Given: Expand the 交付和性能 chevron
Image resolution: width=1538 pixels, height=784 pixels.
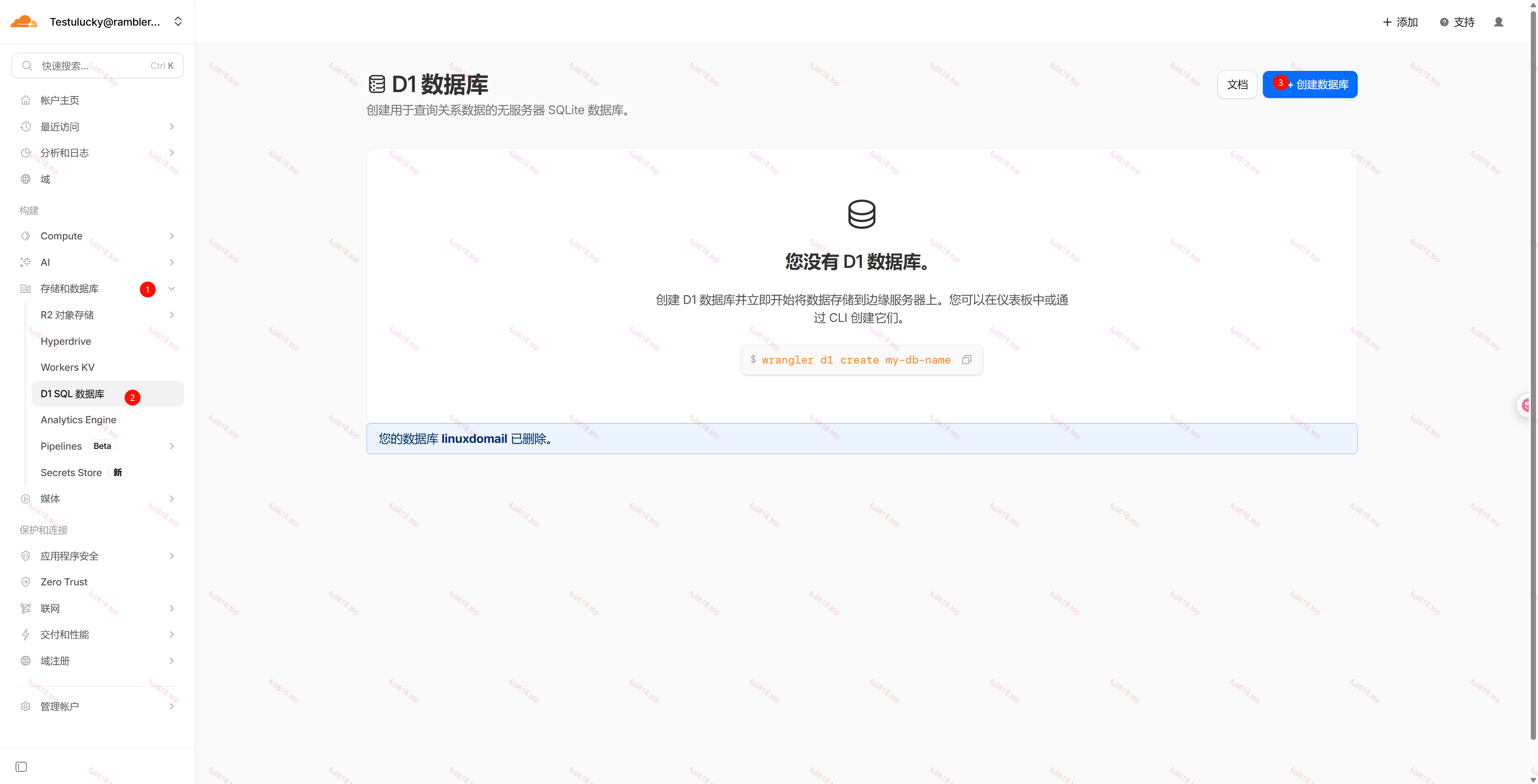Looking at the screenshot, I should (171, 634).
